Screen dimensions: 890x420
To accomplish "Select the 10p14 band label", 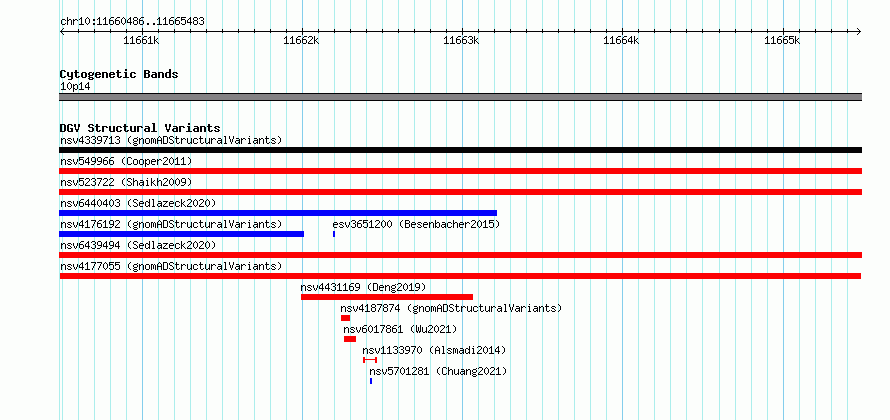I will [x=75, y=87].
